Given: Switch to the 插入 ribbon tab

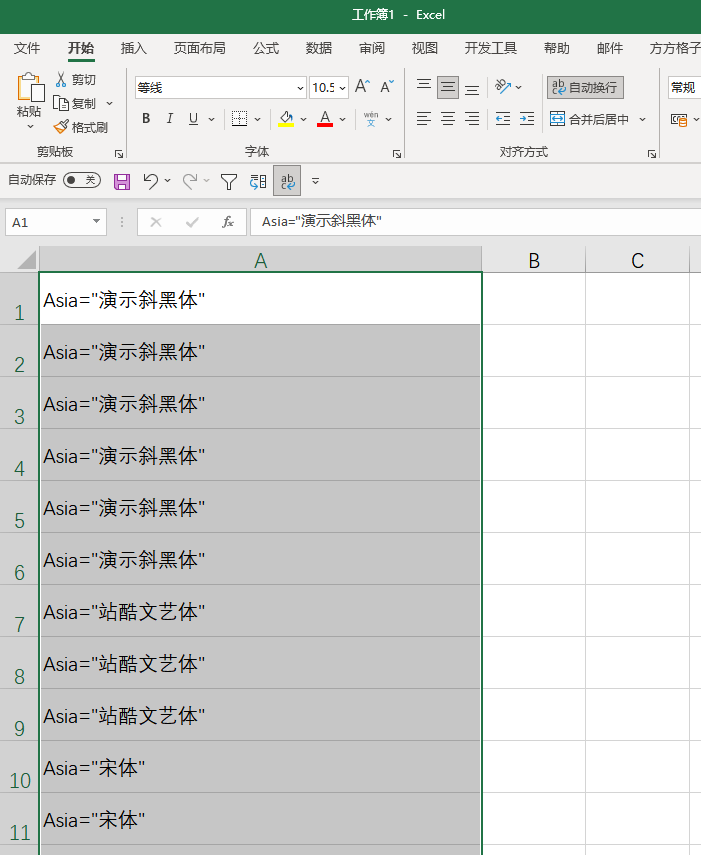Looking at the screenshot, I should click(134, 49).
